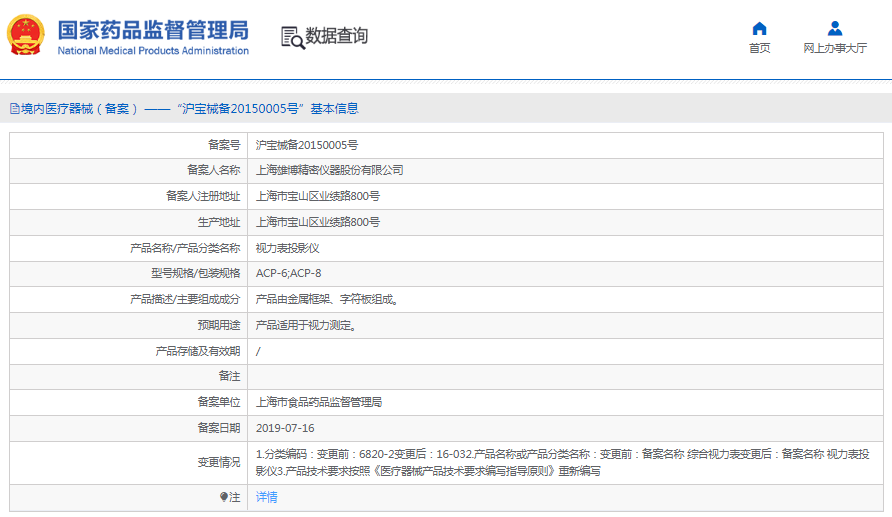This screenshot has width=892, height=517.
Task: Click the 上海市食品药品监督管理局 filing authority cell
Action: (319, 402)
